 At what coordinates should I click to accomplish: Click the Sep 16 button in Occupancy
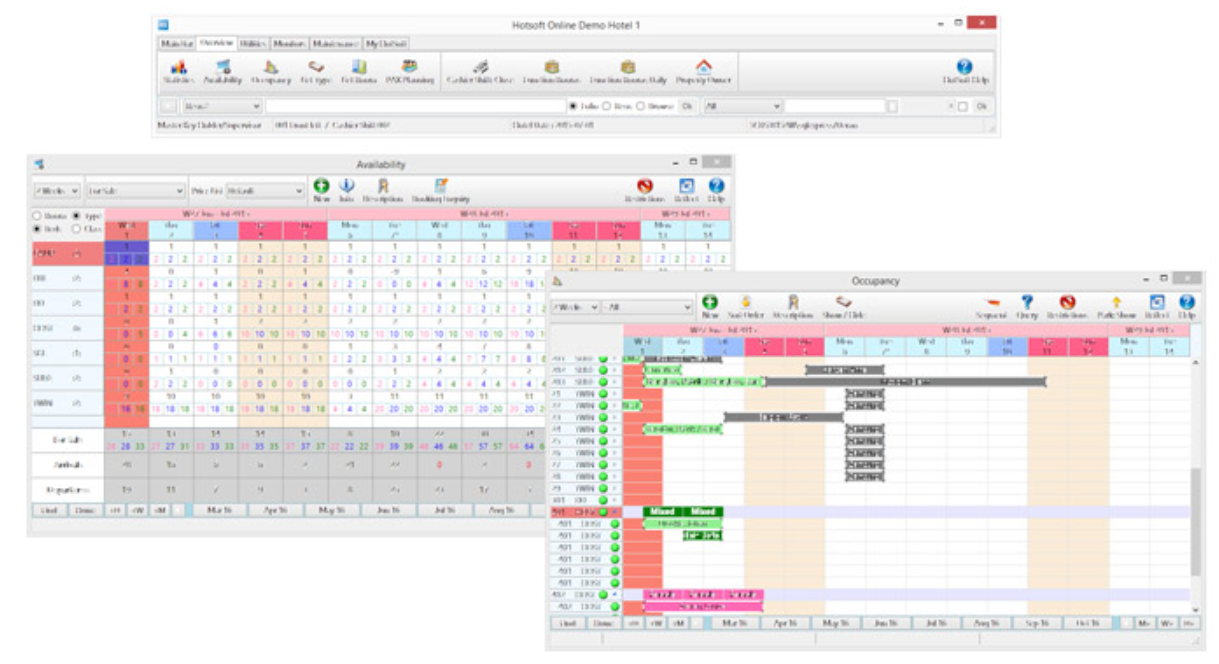(1038, 623)
